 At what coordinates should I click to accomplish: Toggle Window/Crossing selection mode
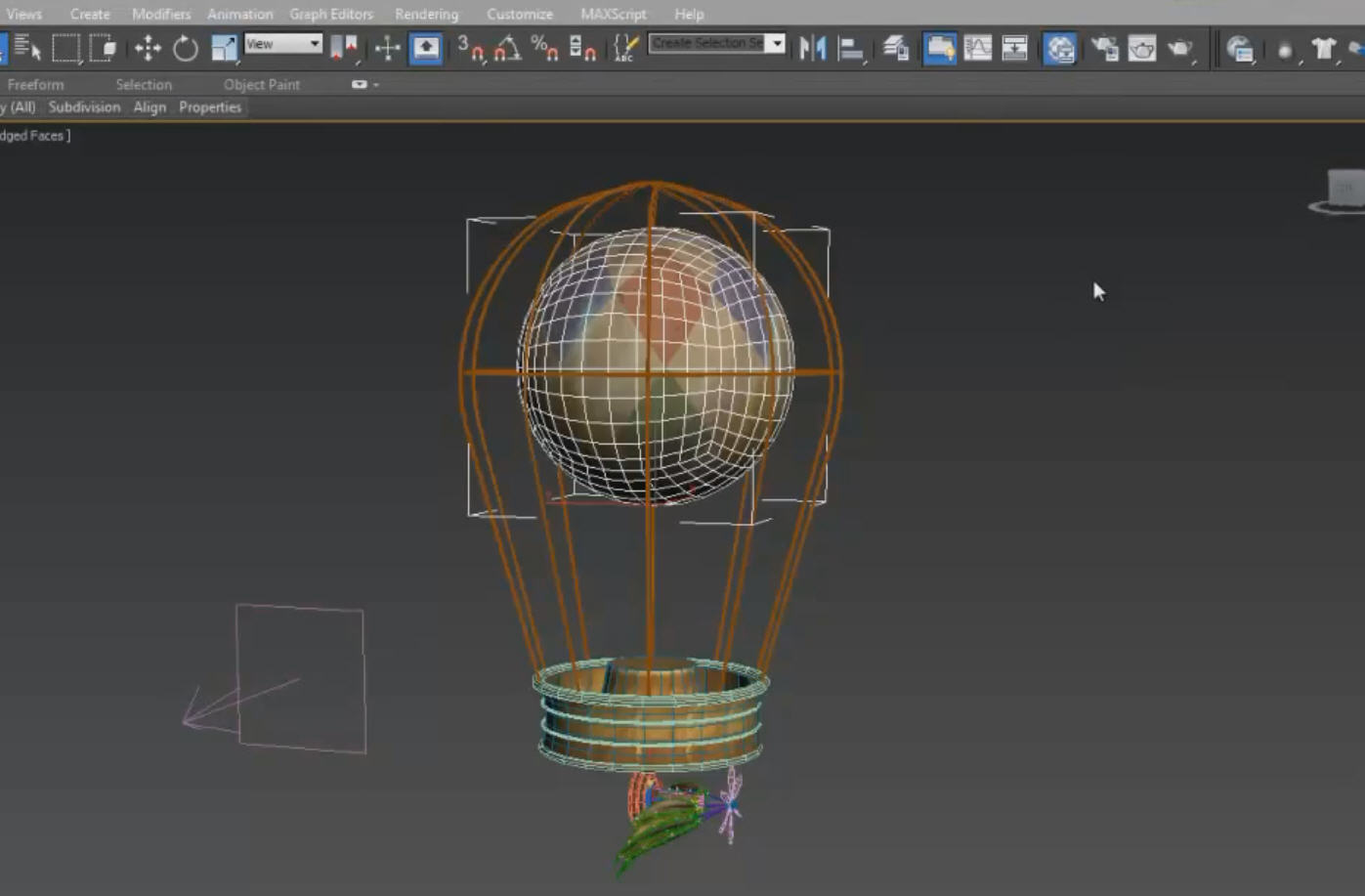pos(103,47)
